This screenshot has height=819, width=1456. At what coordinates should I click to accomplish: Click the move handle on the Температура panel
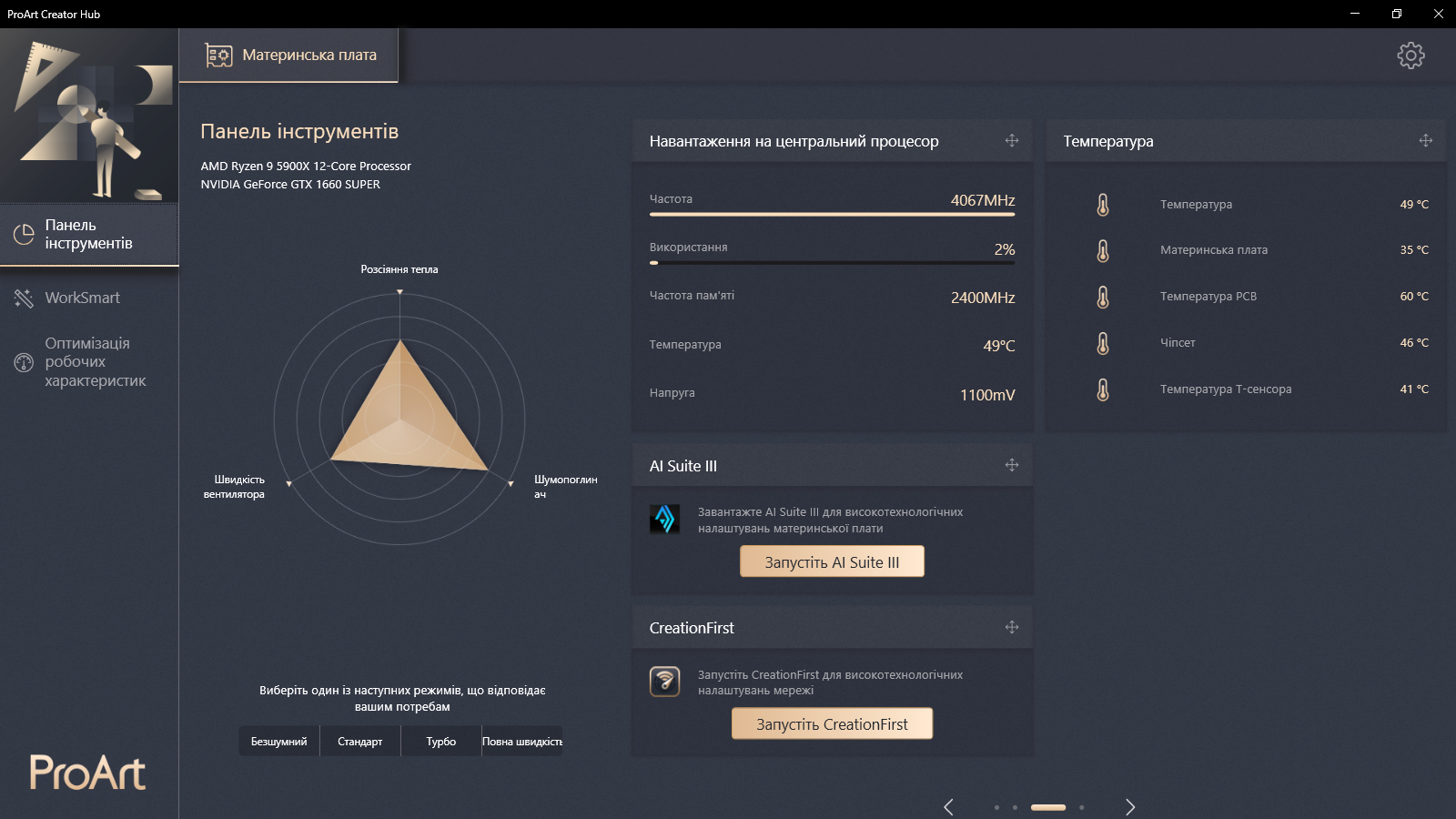coord(1426,140)
